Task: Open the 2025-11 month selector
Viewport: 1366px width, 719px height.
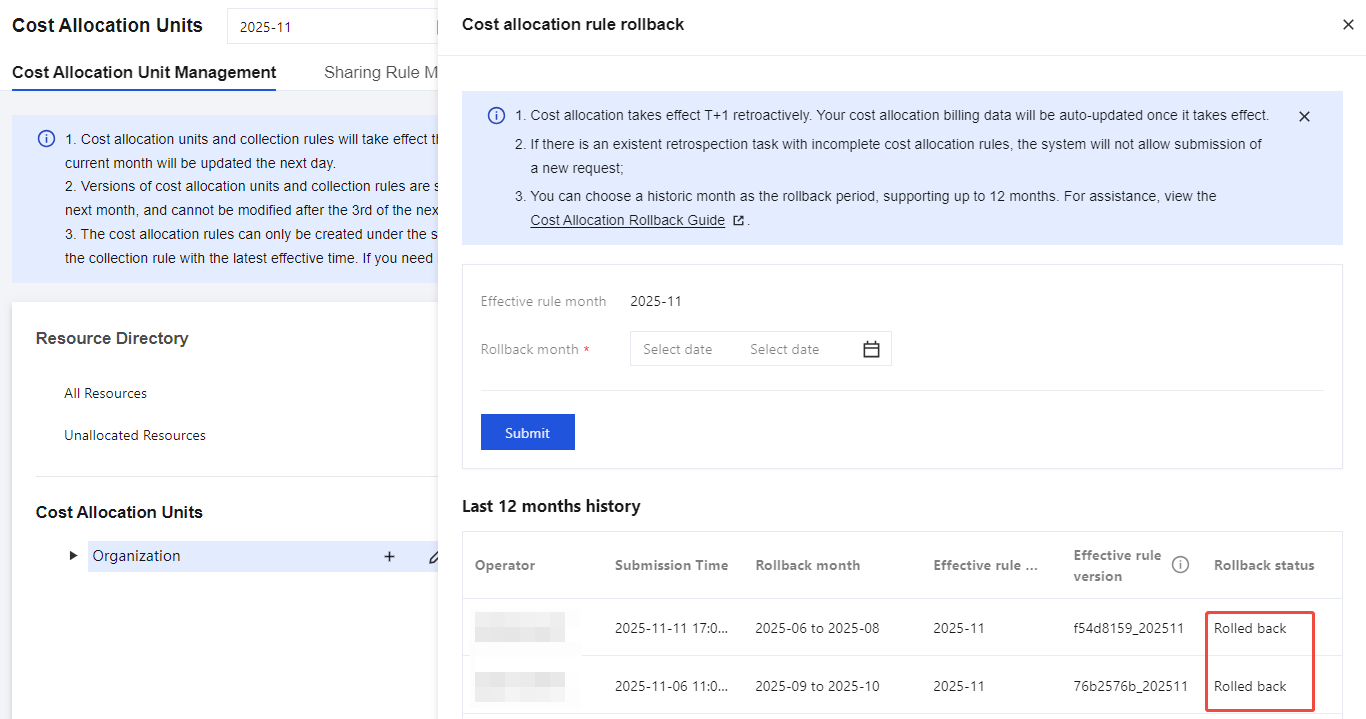Action: pos(330,27)
